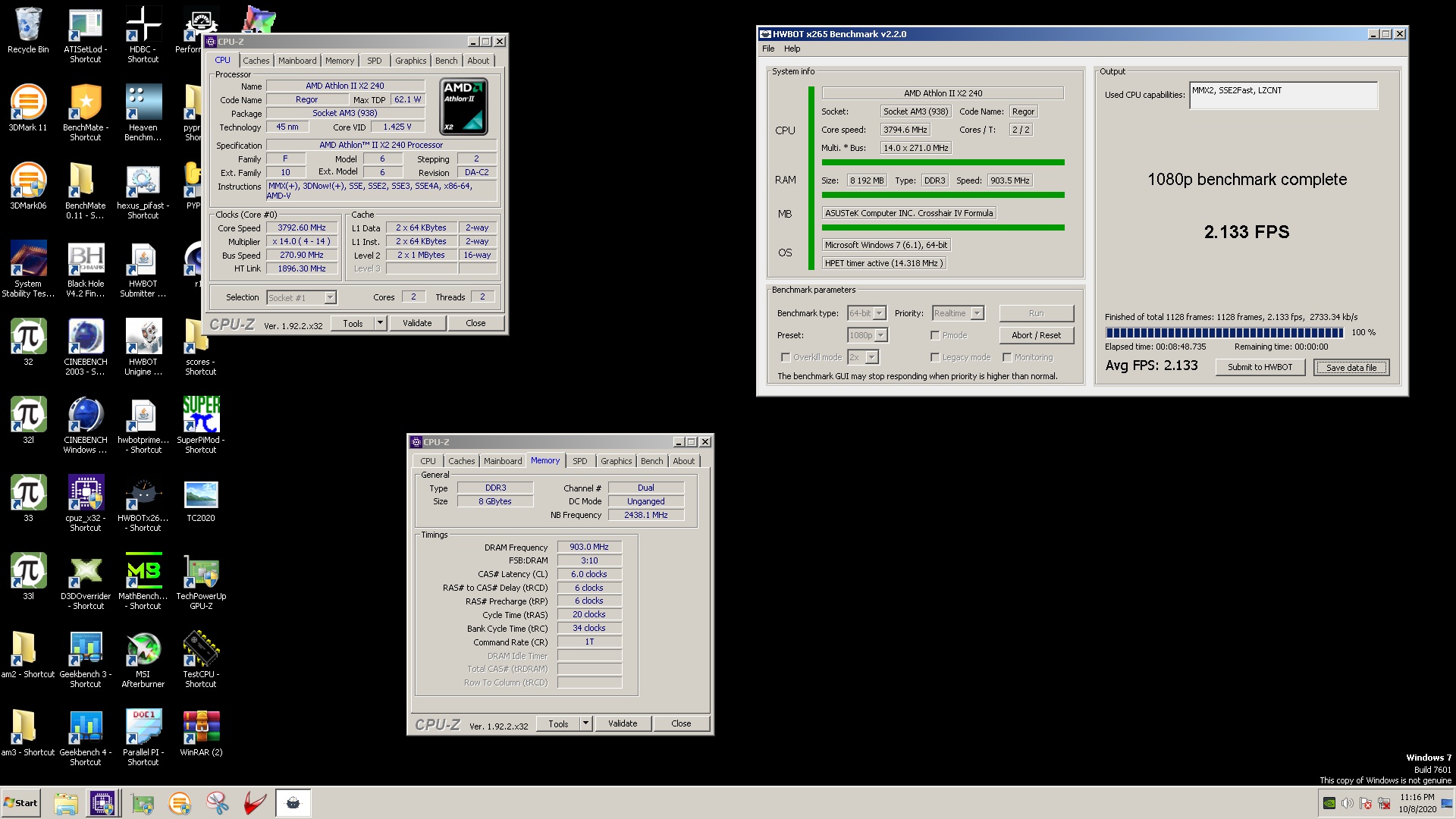Image resolution: width=1456 pixels, height=819 pixels.
Task: Open Overkill mode 2x dropdown
Action: [x=872, y=357]
